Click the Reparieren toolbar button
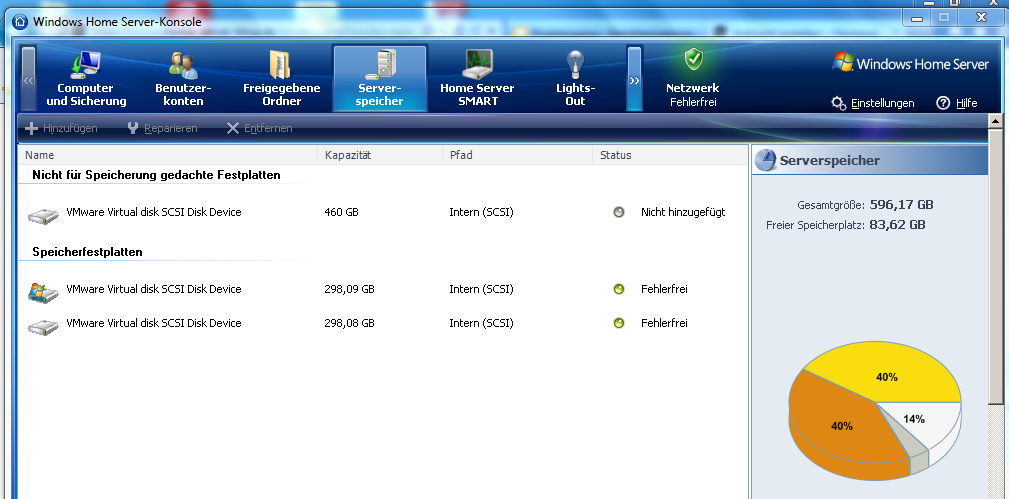The image size is (1009, 499). 162,128
